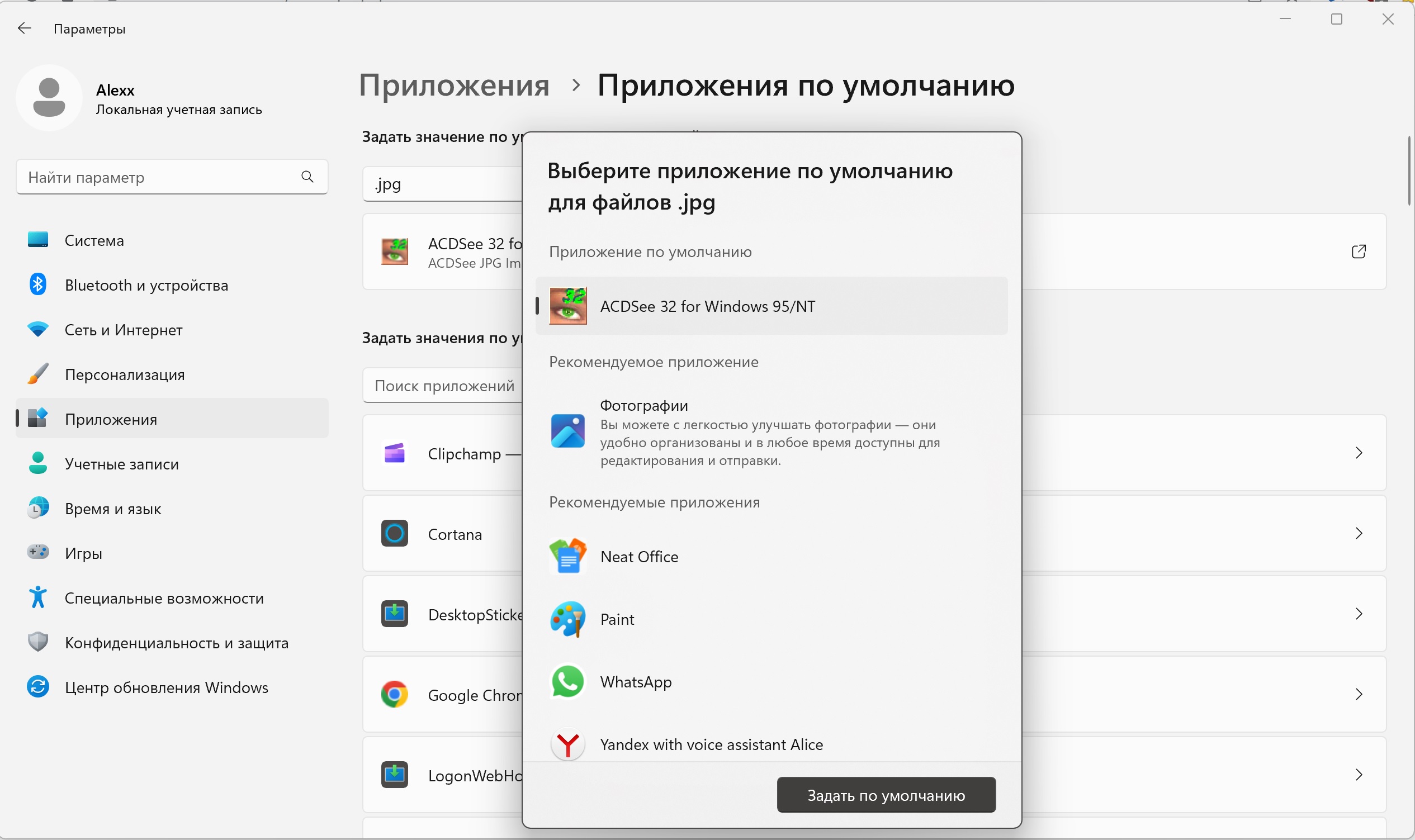Click the Приложения breadcrumb link
The image size is (1415, 840).
point(454,86)
